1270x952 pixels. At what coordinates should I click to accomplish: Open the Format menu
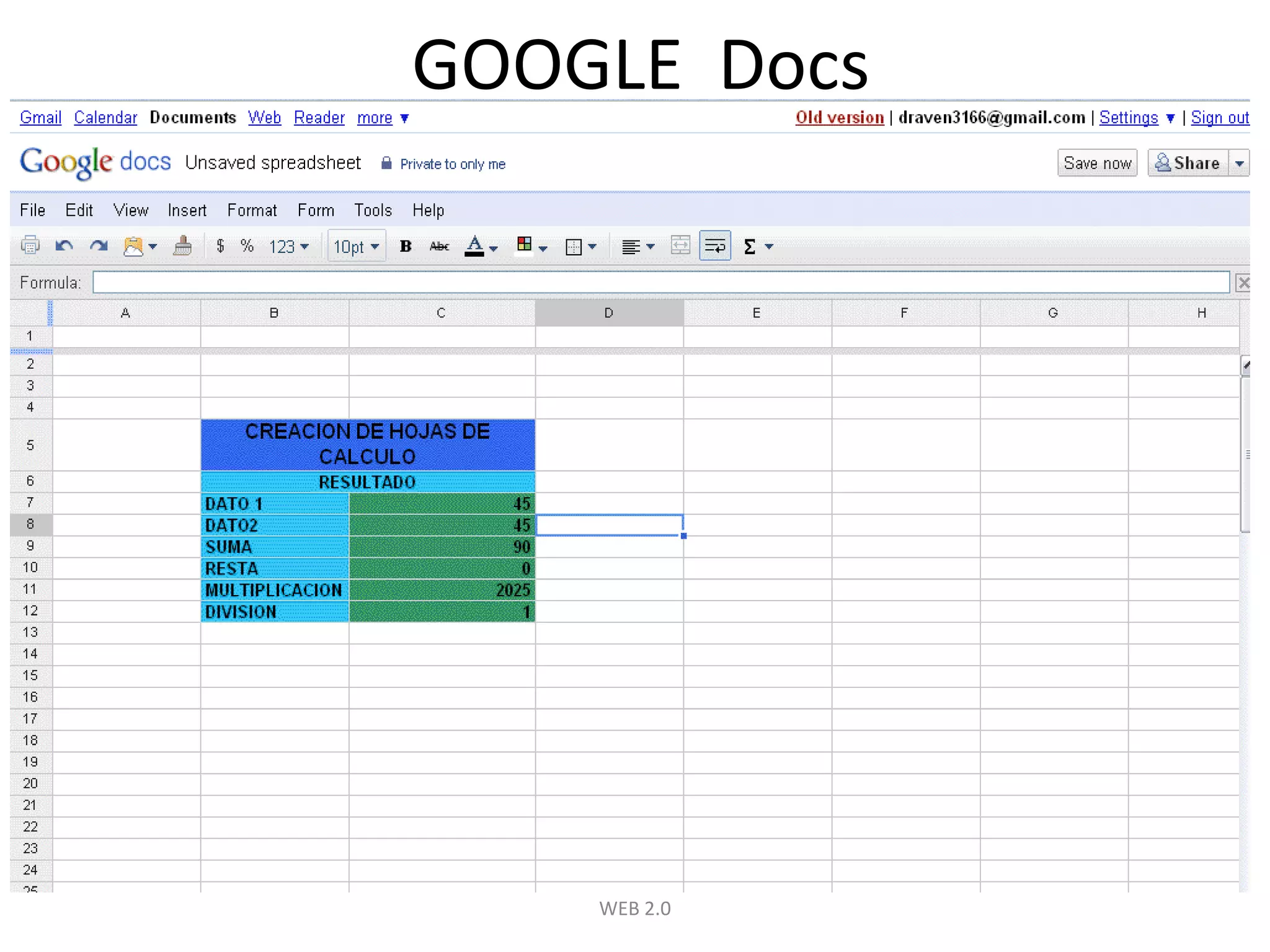tap(252, 210)
